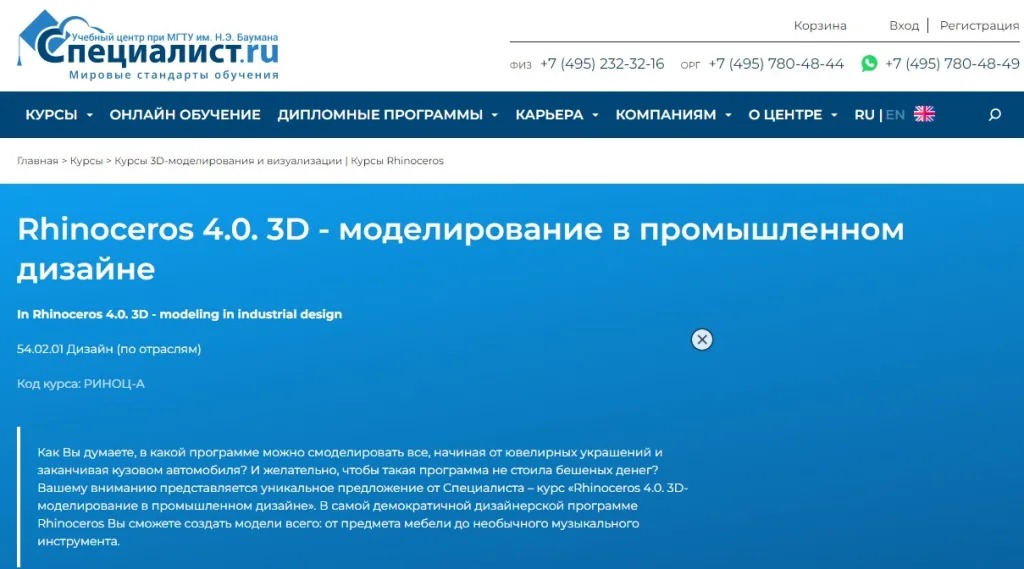Click the search magnifier icon
Image resolution: width=1024 pixels, height=569 pixels.
(995, 115)
